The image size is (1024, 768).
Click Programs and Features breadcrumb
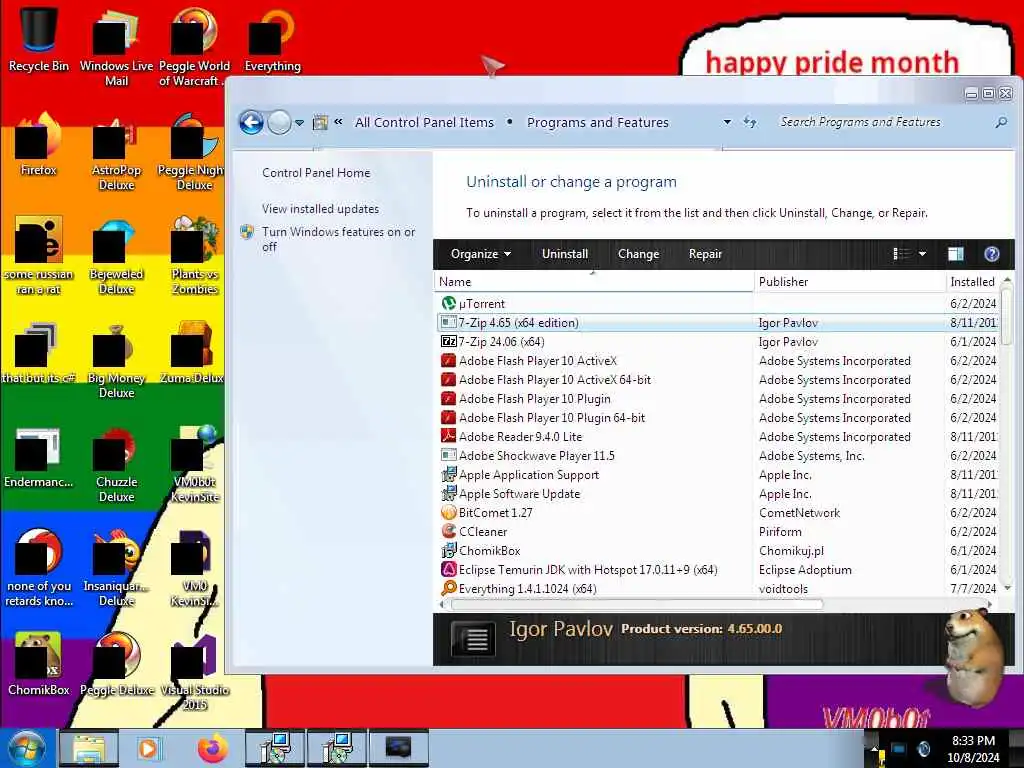tap(598, 123)
